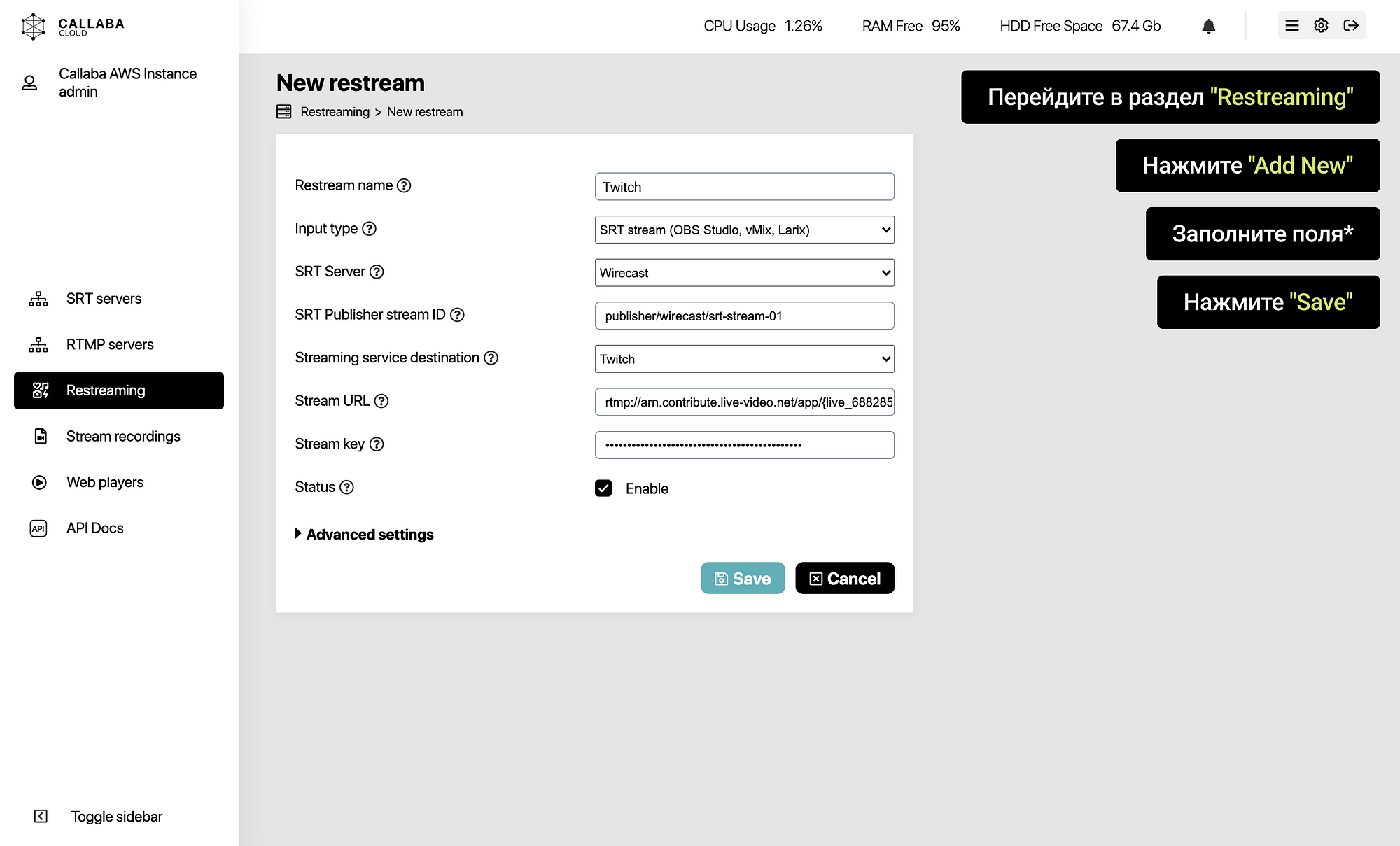The width and height of the screenshot is (1400, 846).
Task: Click Restreaming breadcrumb link
Action: (335, 112)
